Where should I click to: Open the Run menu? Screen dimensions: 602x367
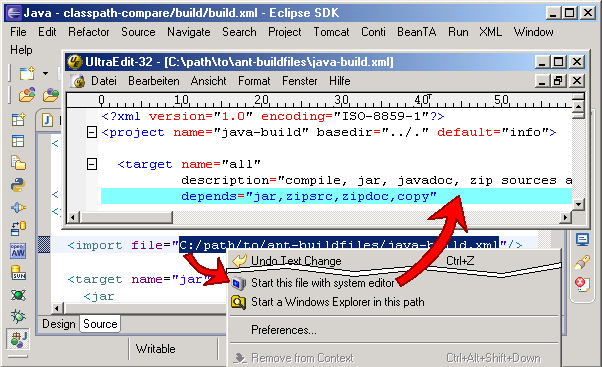[x=458, y=32]
